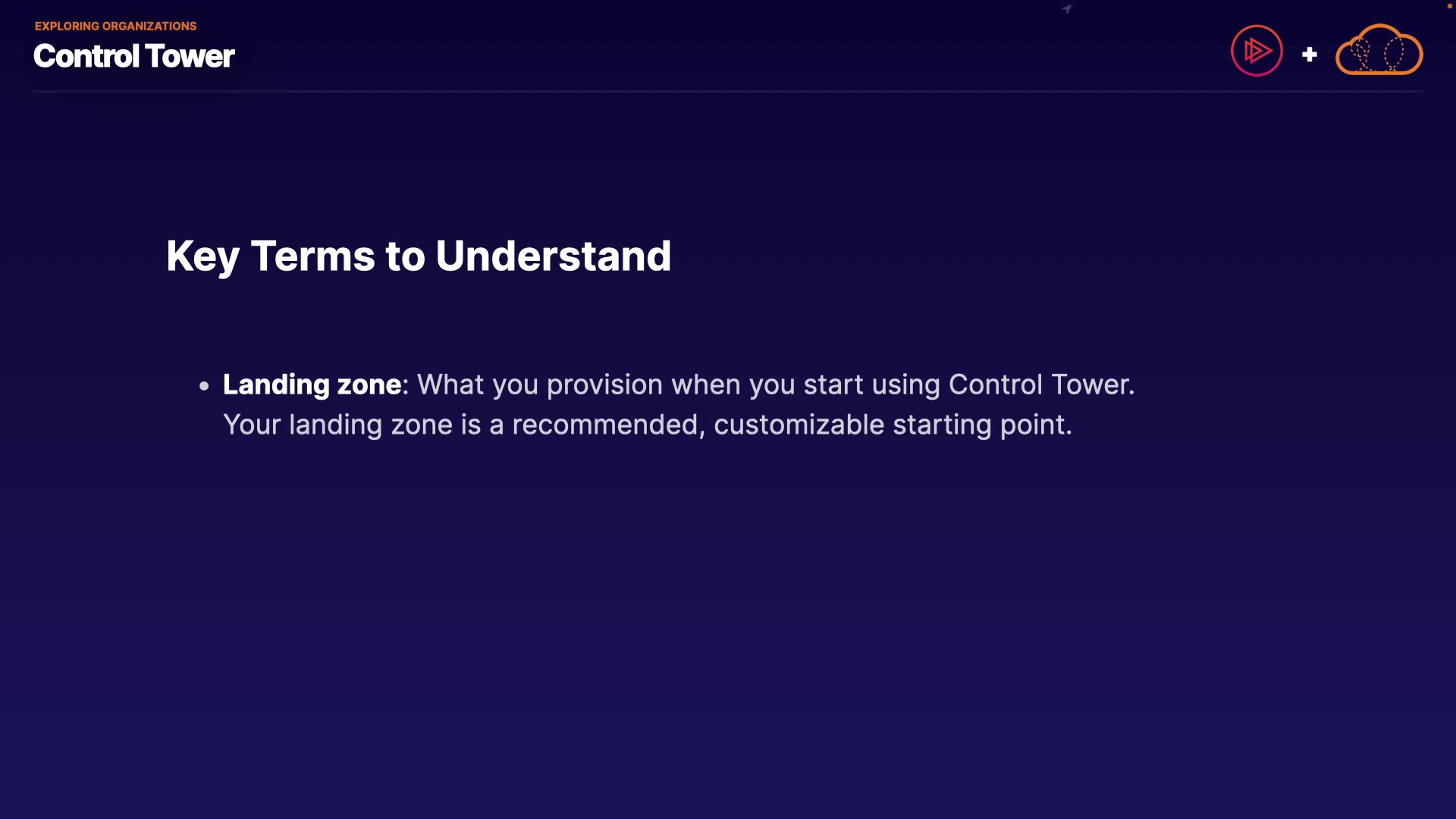
Task: Click the phrase starting point
Action: [981, 425]
